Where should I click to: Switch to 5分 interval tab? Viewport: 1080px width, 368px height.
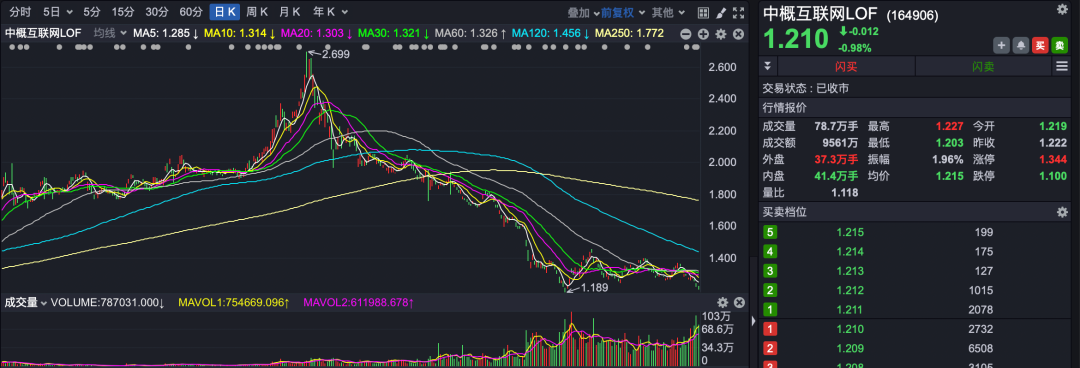pyautogui.click(x=92, y=12)
